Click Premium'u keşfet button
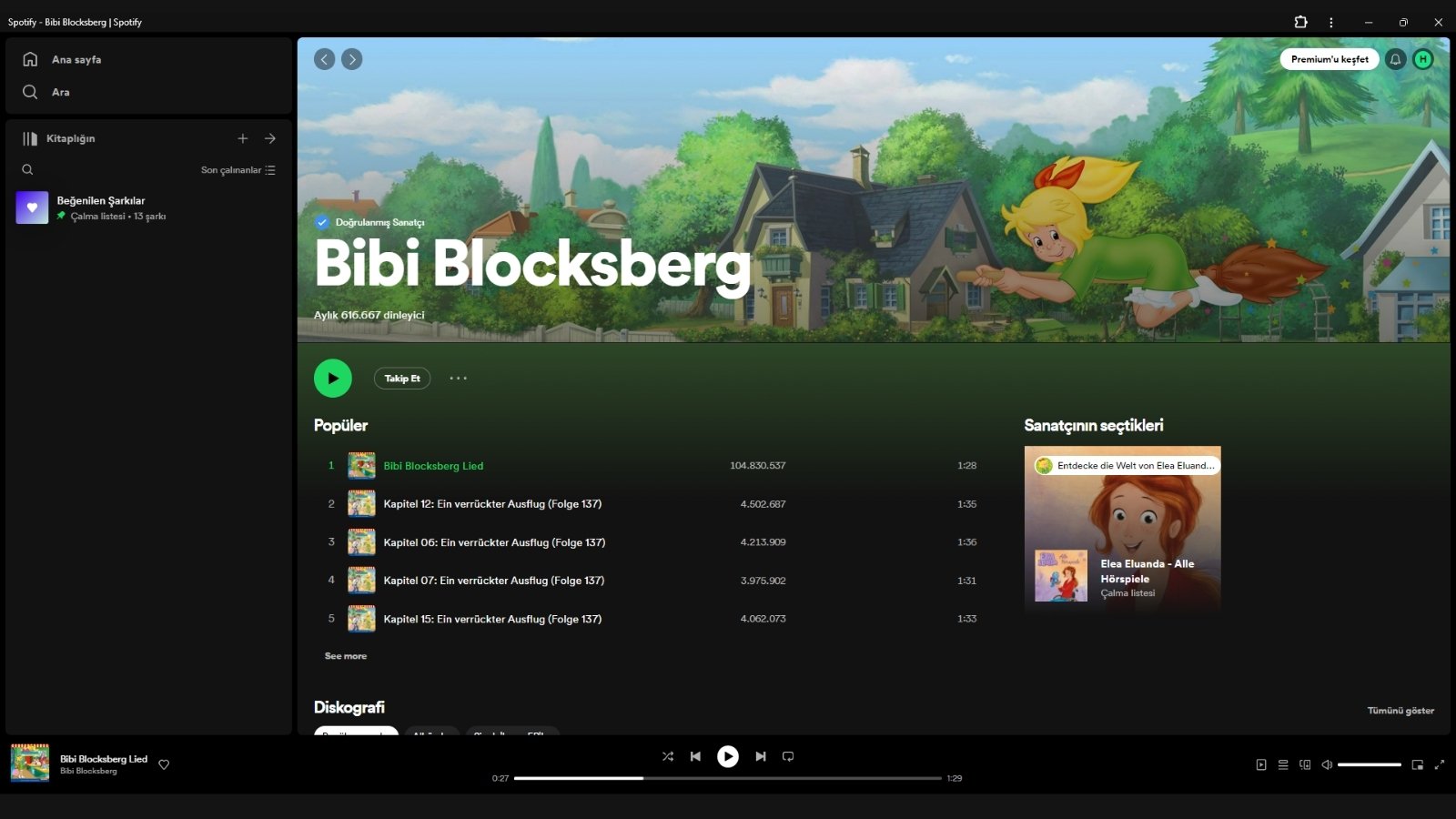The width and height of the screenshot is (1456, 819). (x=1330, y=59)
